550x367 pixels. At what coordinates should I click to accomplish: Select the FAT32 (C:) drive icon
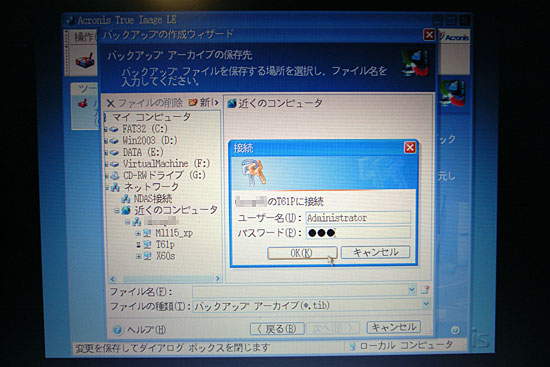pos(114,129)
